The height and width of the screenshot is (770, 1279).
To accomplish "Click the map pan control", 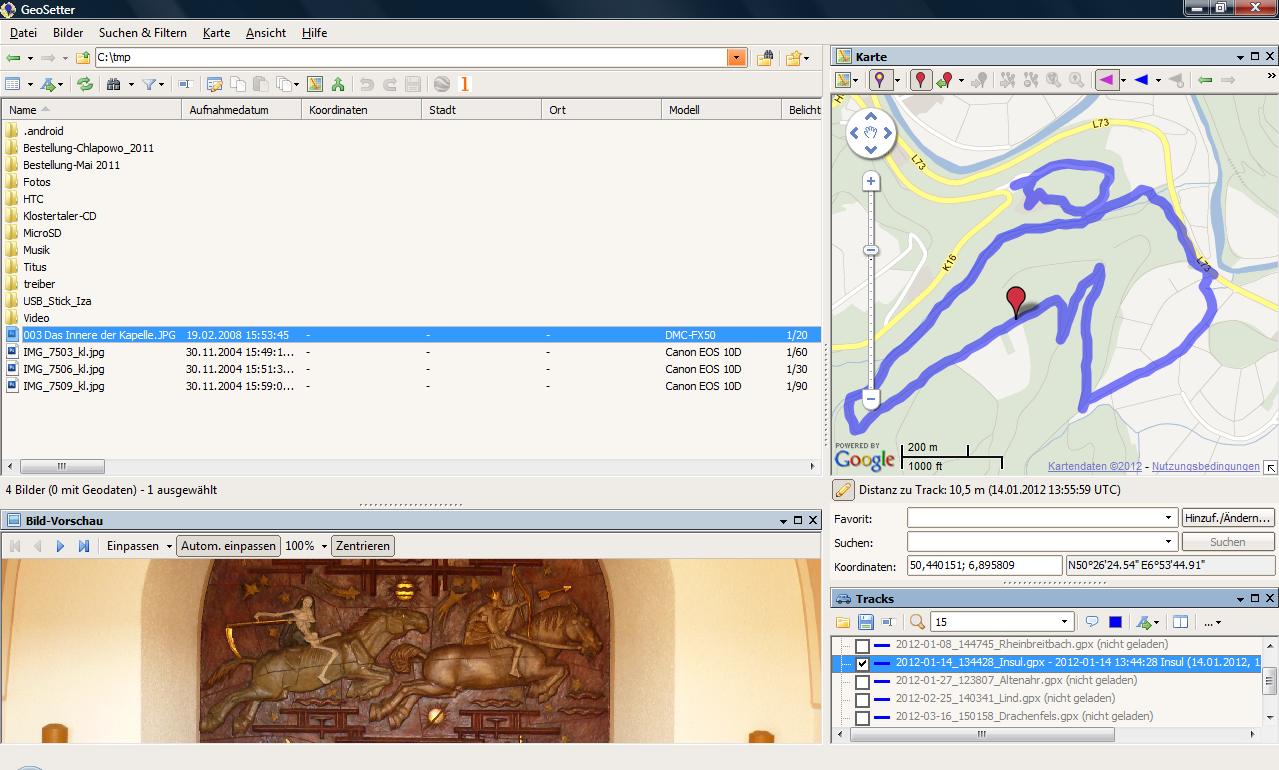I will pos(871,131).
